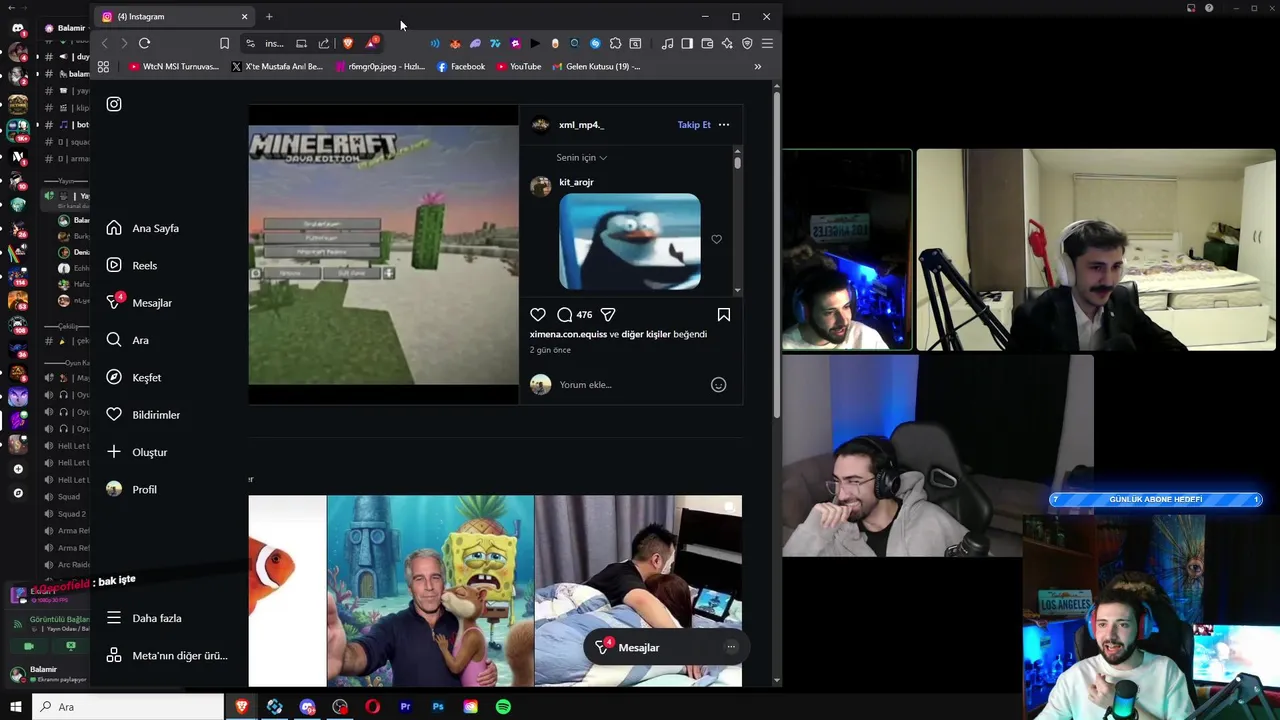Open a new browser tab
Viewport: 1280px width, 720px height.
(x=269, y=16)
